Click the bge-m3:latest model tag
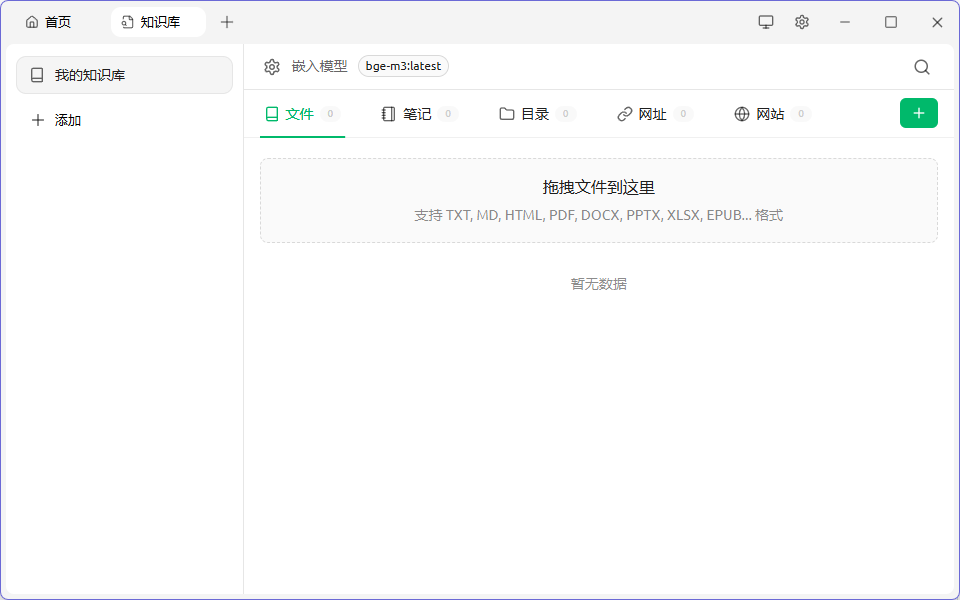The height and width of the screenshot is (600, 960). tap(403, 66)
